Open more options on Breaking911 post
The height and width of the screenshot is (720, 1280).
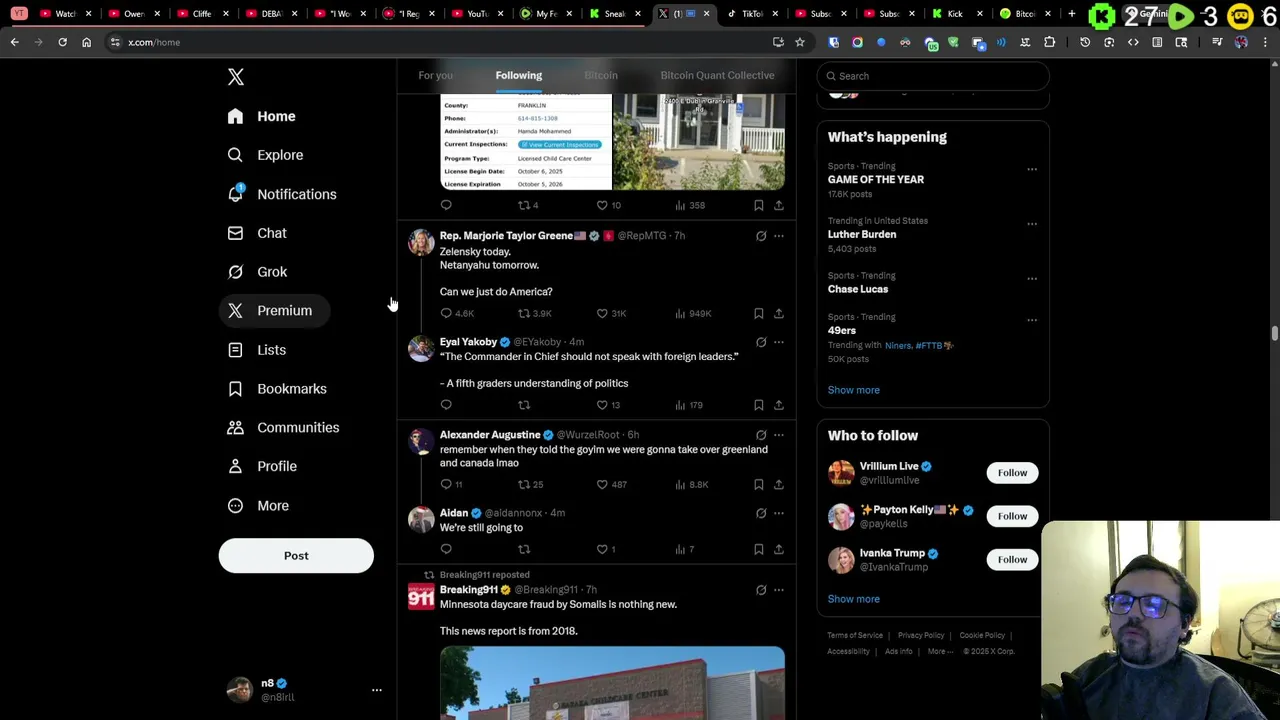(x=779, y=590)
